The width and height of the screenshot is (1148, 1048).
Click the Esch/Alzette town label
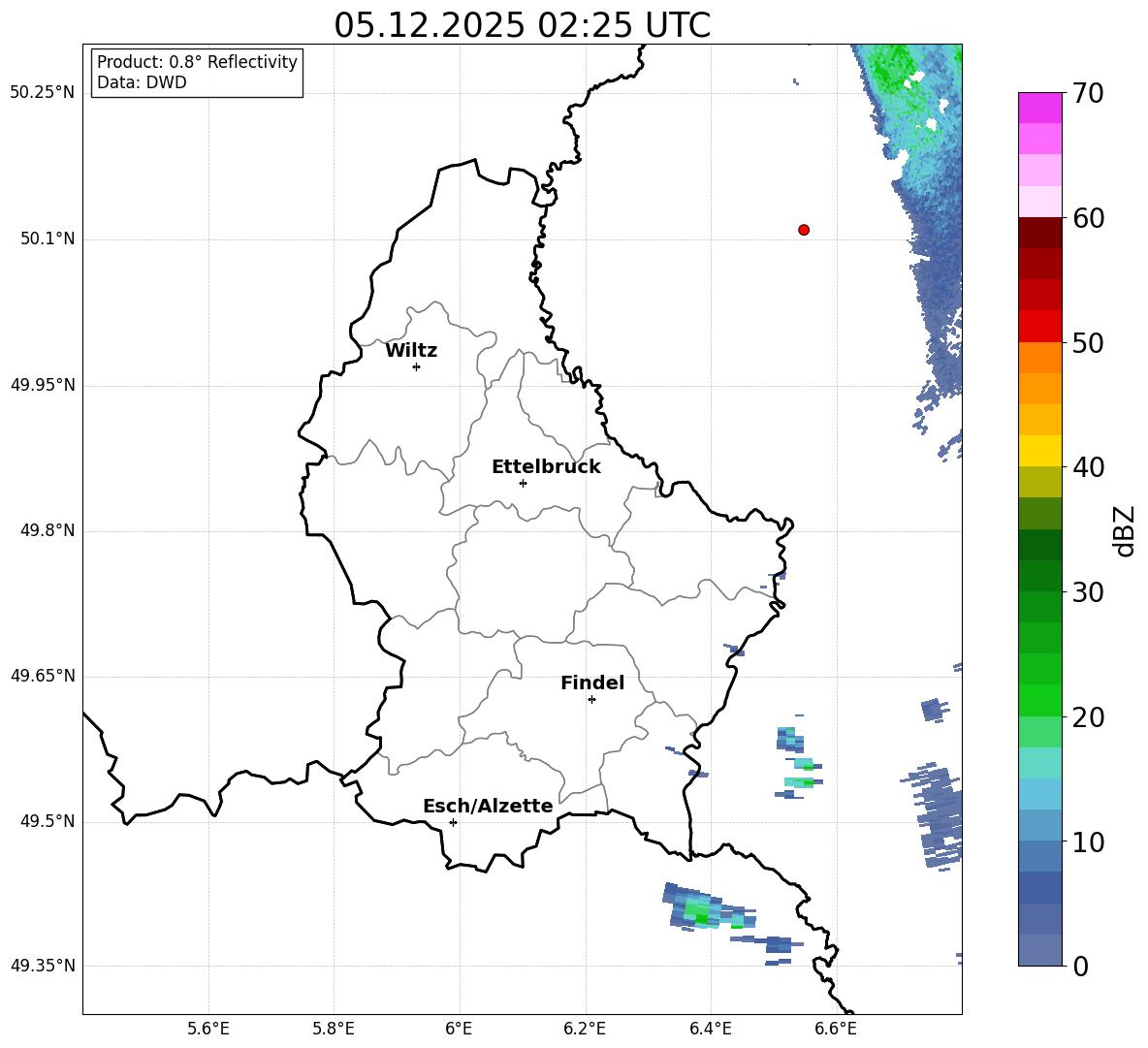click(x=489, y=806)
